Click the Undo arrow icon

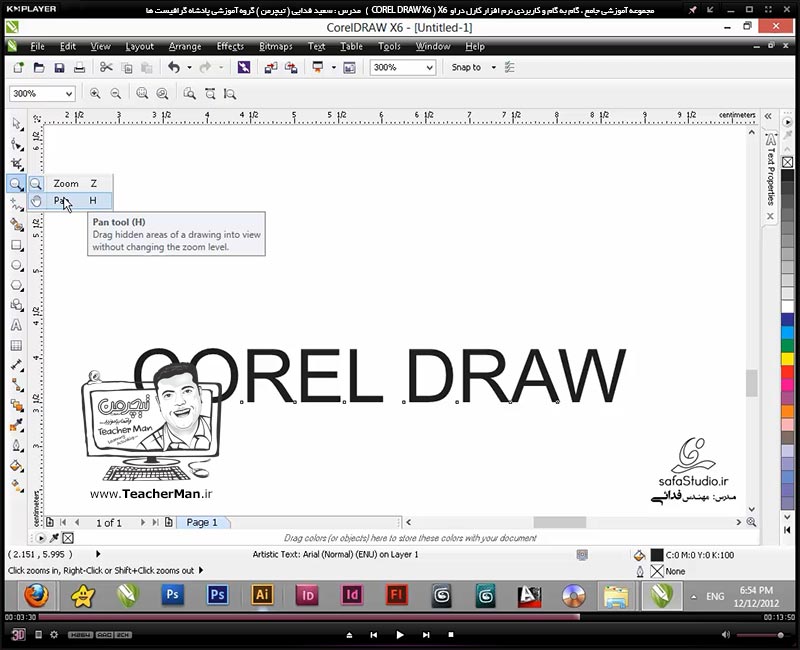point(174,67)
